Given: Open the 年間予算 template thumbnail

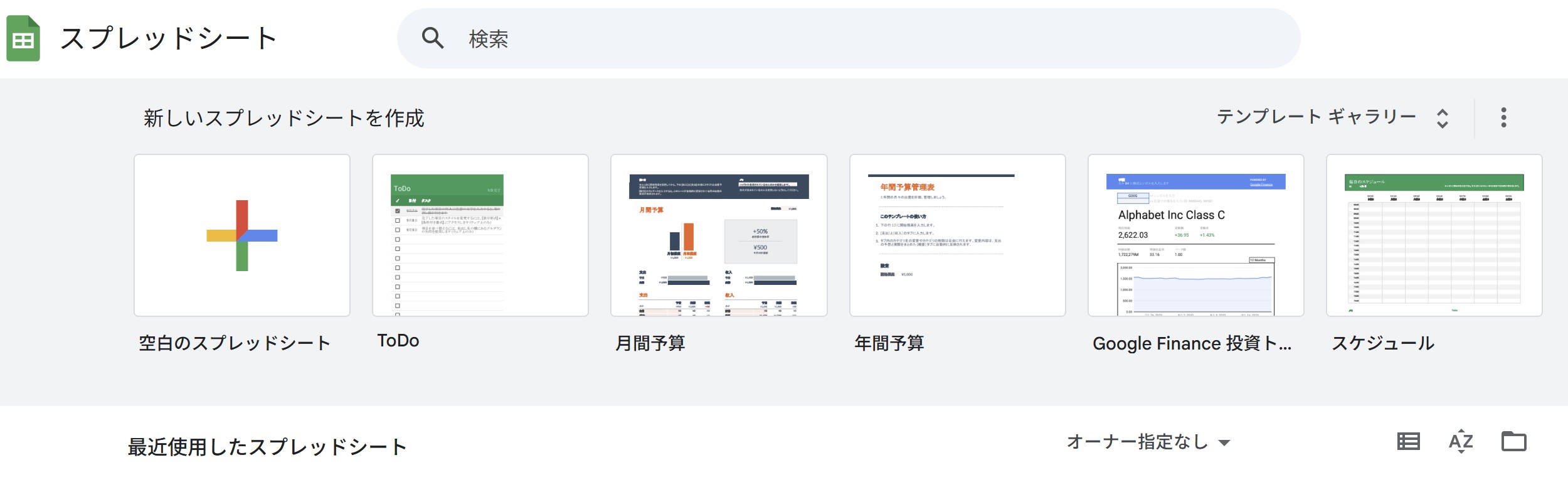Looking at the screenshot, I should 957,235.
